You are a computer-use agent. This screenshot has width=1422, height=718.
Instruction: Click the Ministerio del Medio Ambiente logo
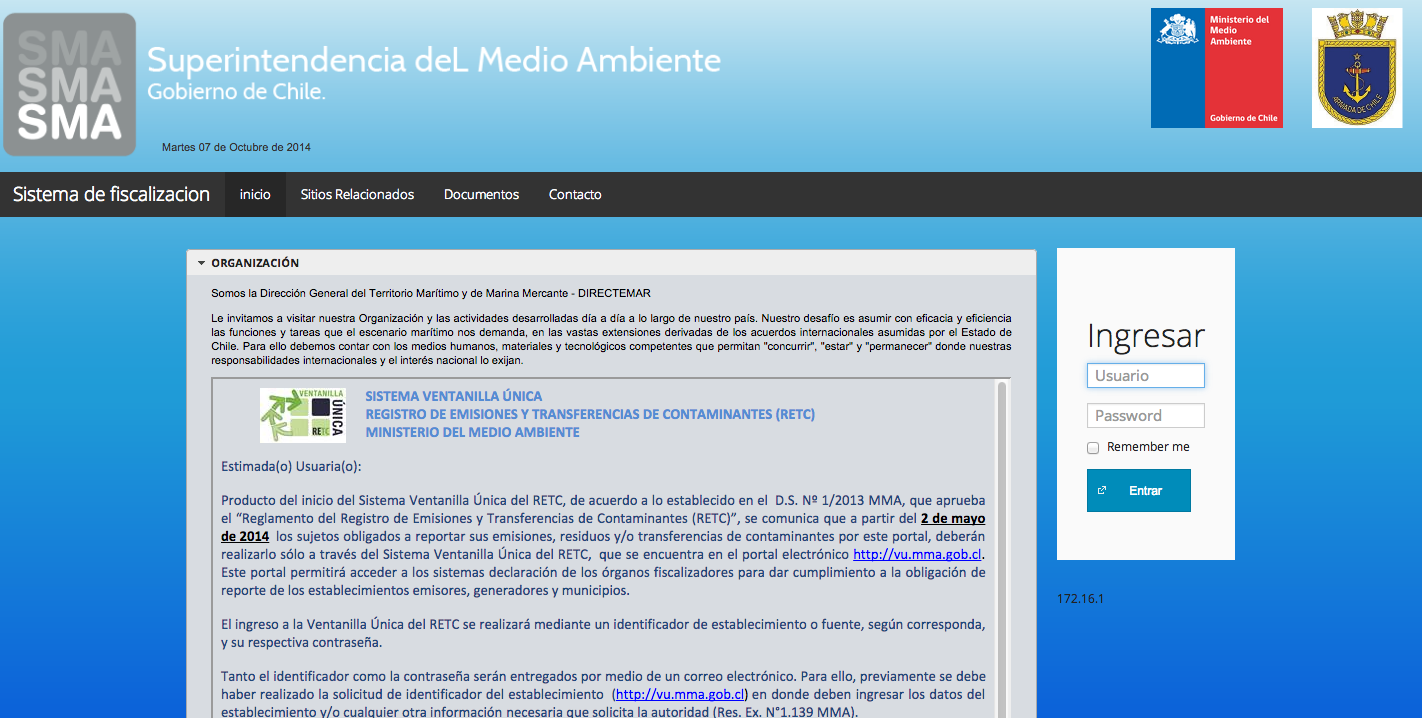coord(1216,68)
